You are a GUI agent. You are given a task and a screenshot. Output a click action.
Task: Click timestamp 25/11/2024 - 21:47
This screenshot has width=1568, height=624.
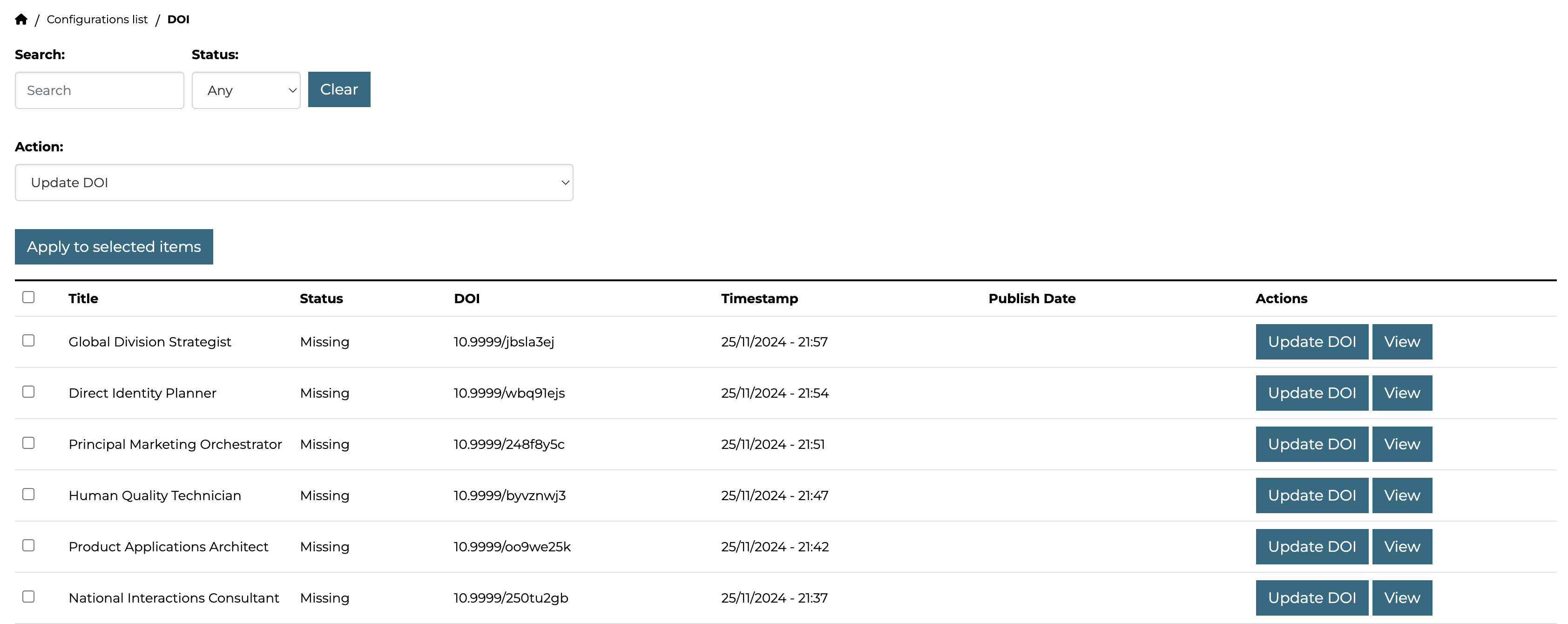[775, 495]
